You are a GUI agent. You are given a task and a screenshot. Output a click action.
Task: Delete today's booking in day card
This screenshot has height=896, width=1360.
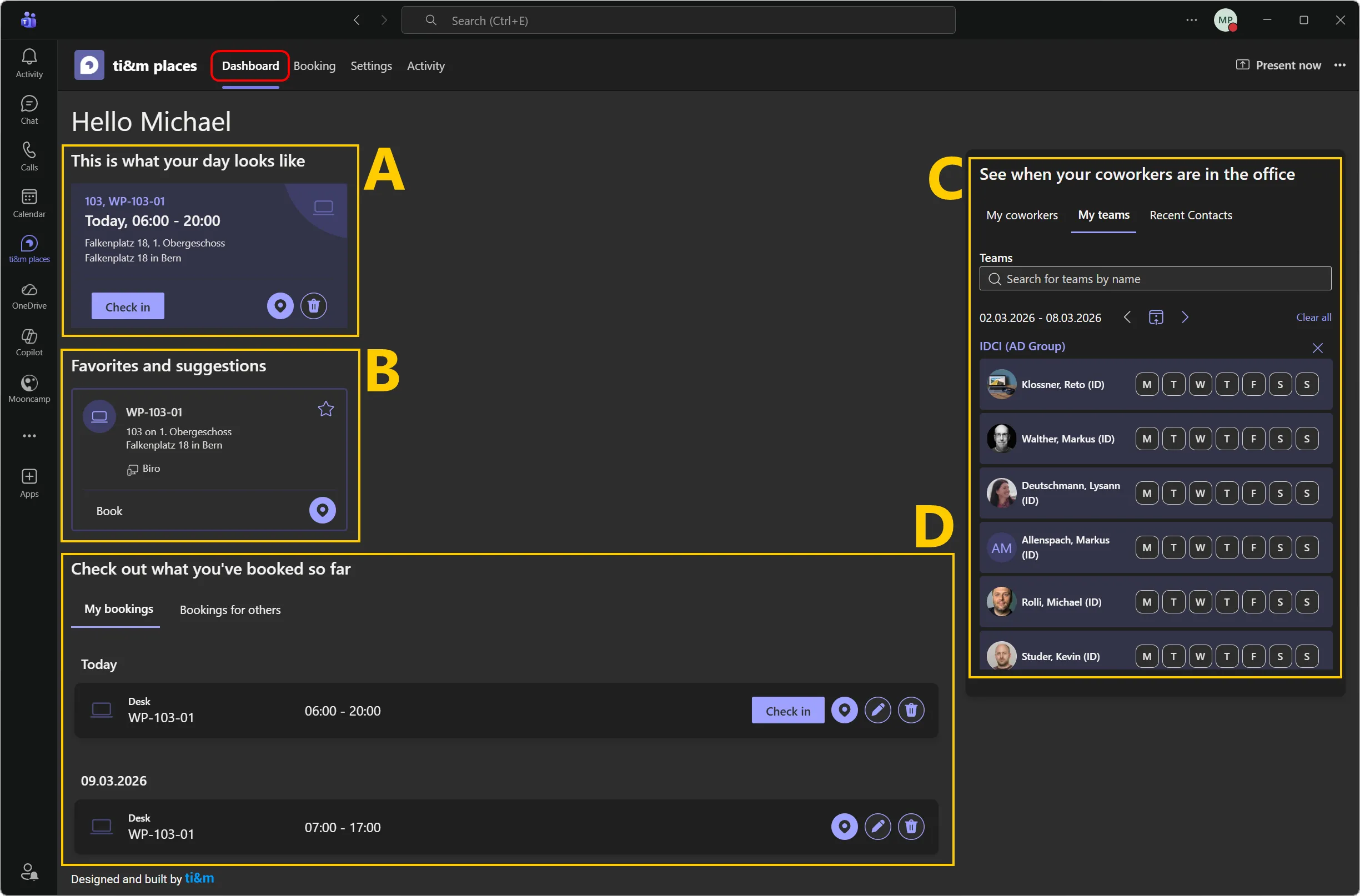click(314, 306)
